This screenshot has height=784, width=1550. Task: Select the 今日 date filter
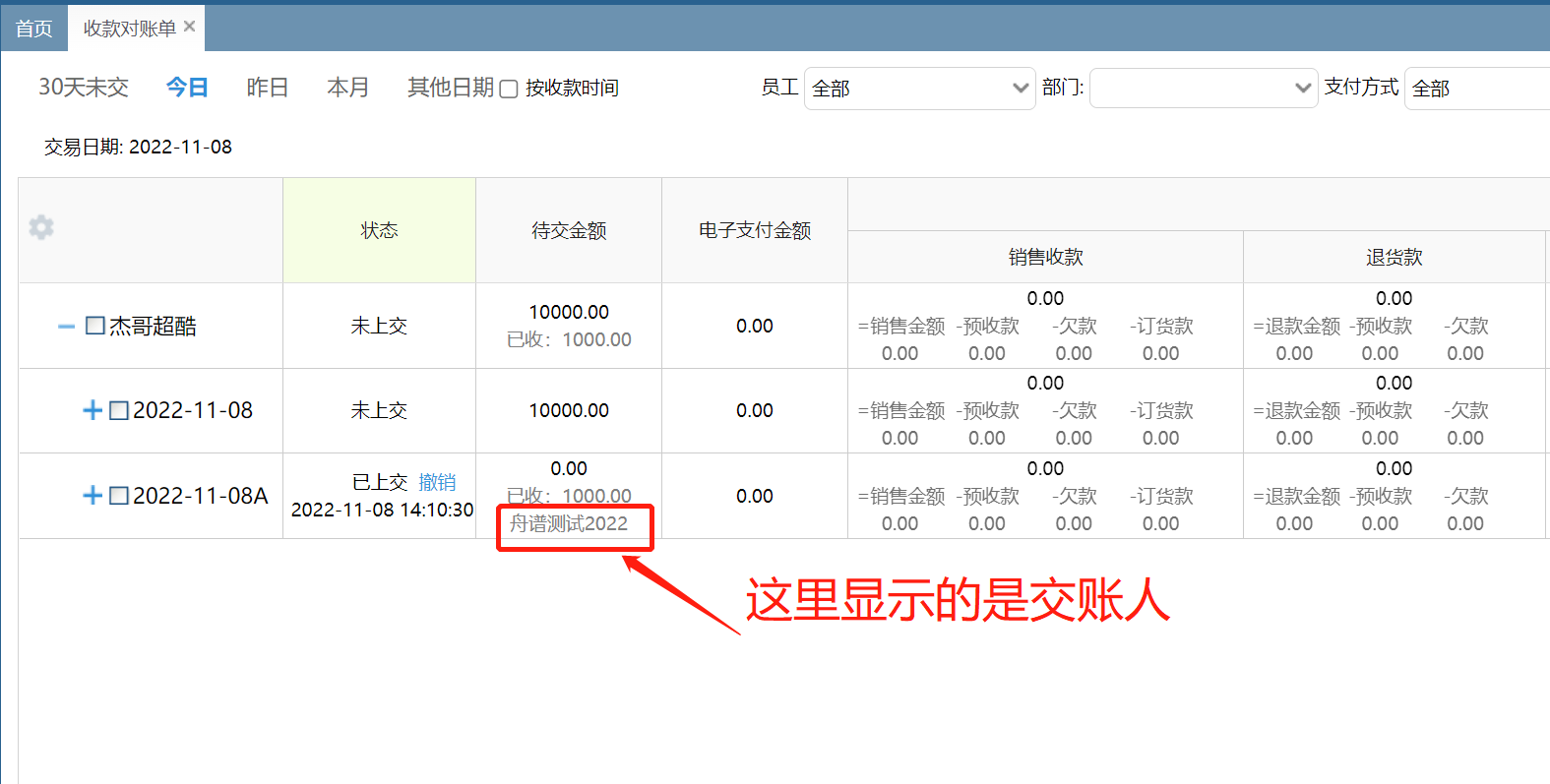187,88
